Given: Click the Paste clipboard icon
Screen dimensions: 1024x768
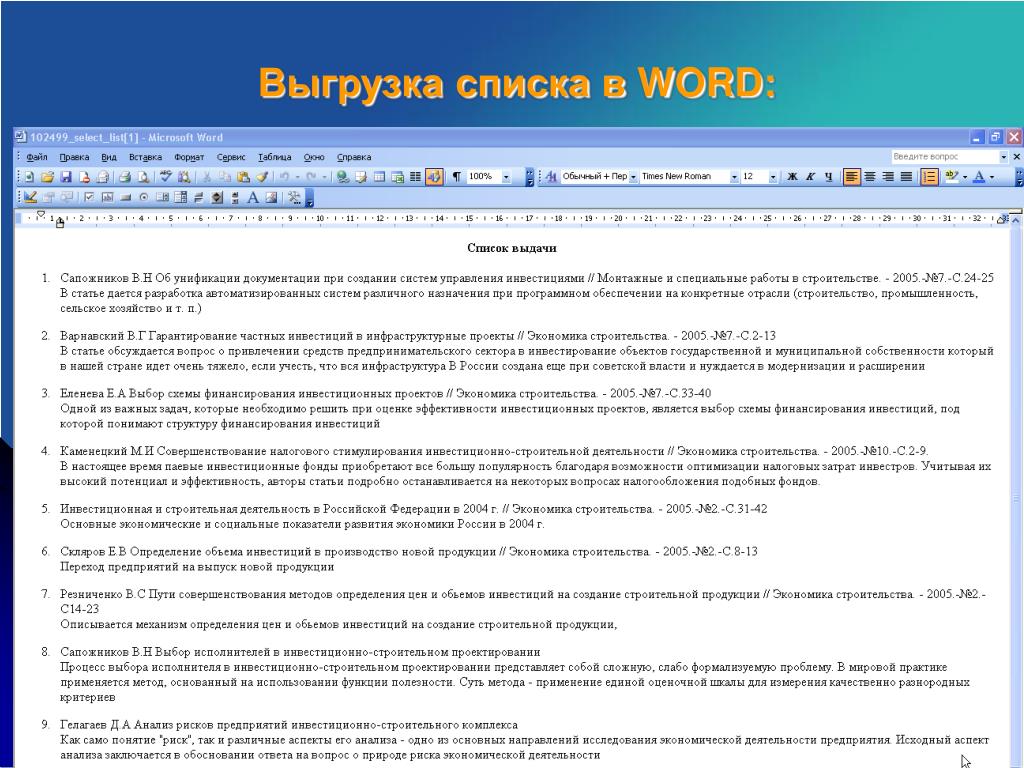Looking at the screenshot, I should [x=242, y=177].
